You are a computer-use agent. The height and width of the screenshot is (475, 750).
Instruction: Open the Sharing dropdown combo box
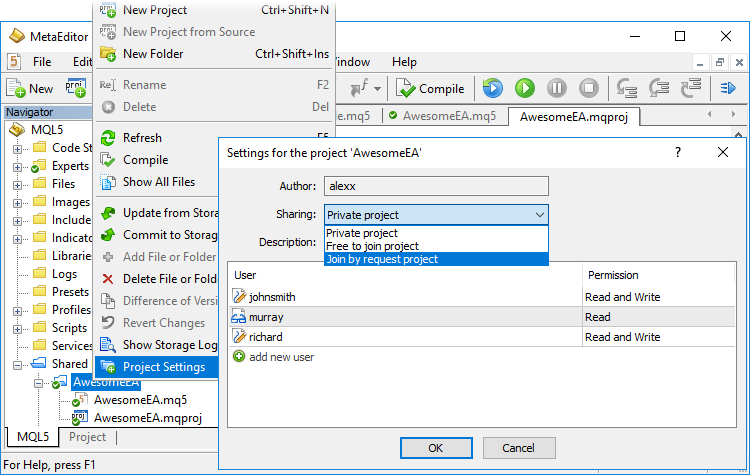436,215
